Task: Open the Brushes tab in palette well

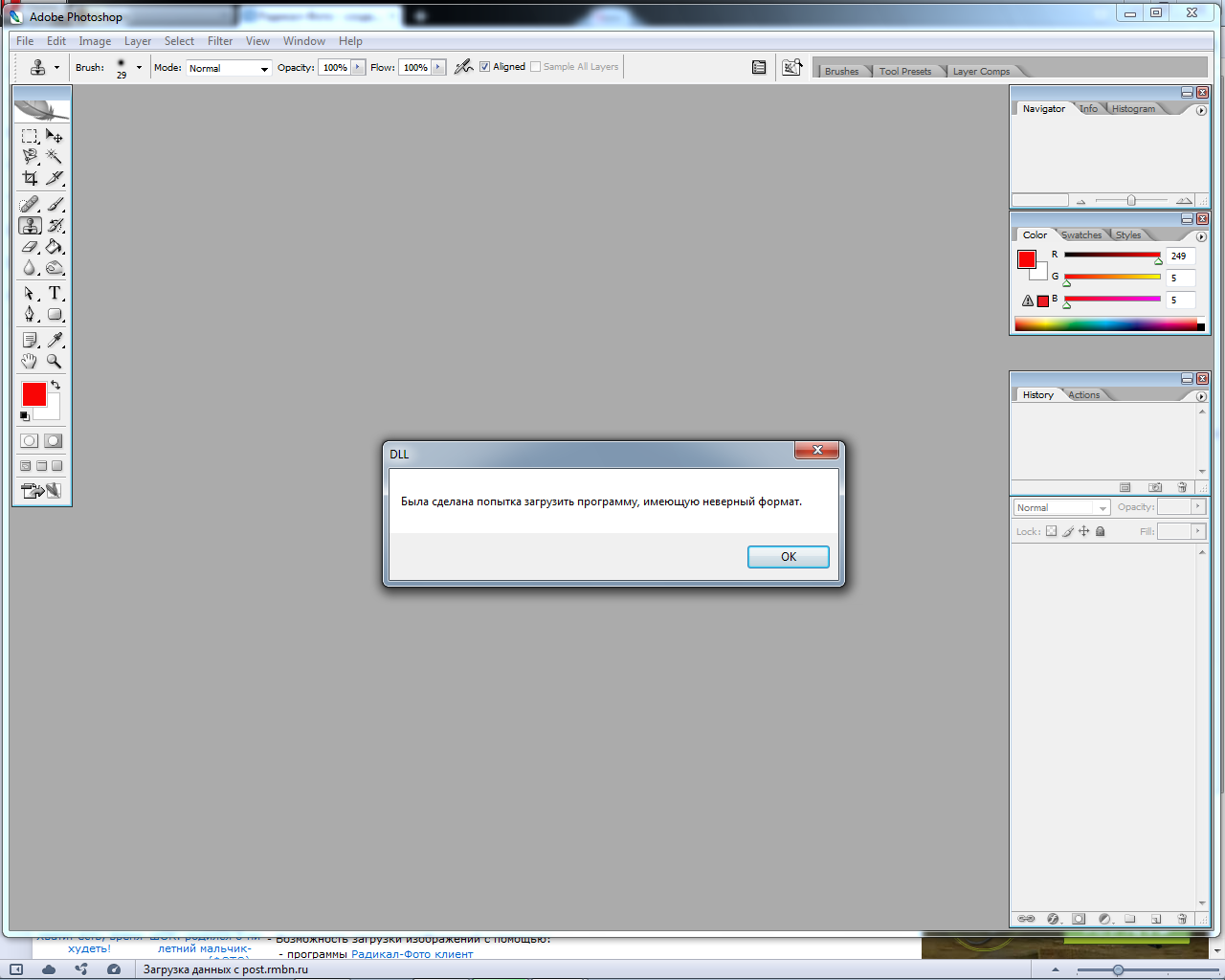Action: tap(841, 72)
